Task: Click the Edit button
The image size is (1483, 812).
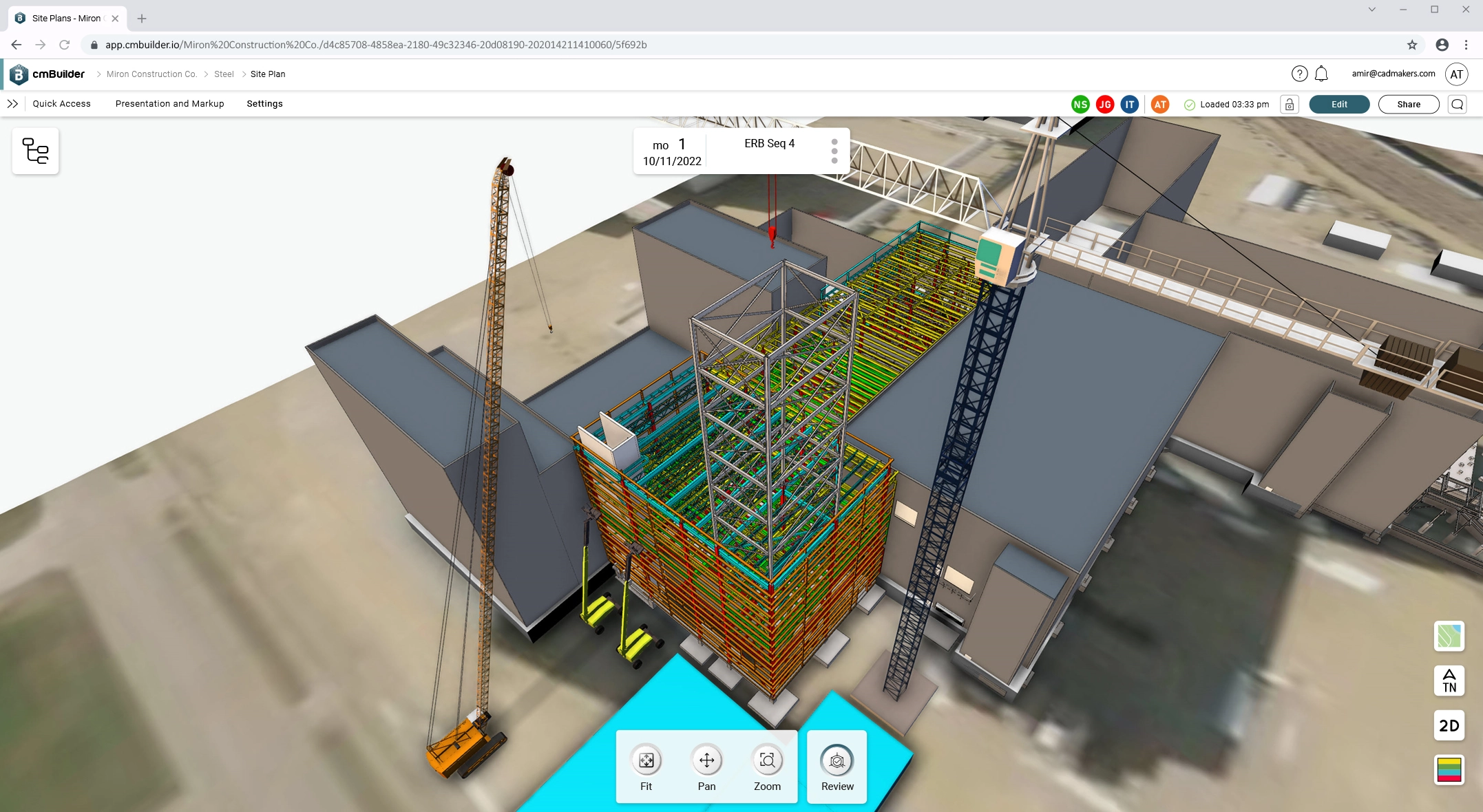Action: (x=1338, y=104)
